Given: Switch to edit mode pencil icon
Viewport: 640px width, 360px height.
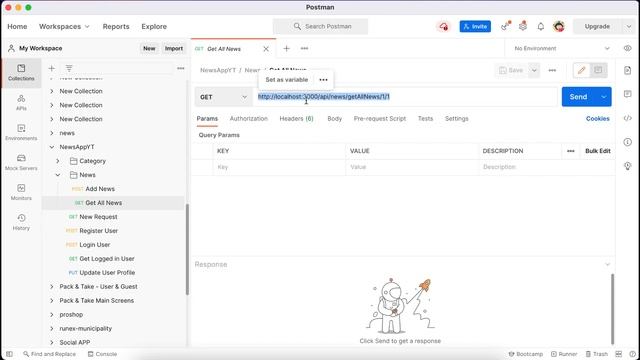Looking at the screenshot, I should (x=581, y=70).
